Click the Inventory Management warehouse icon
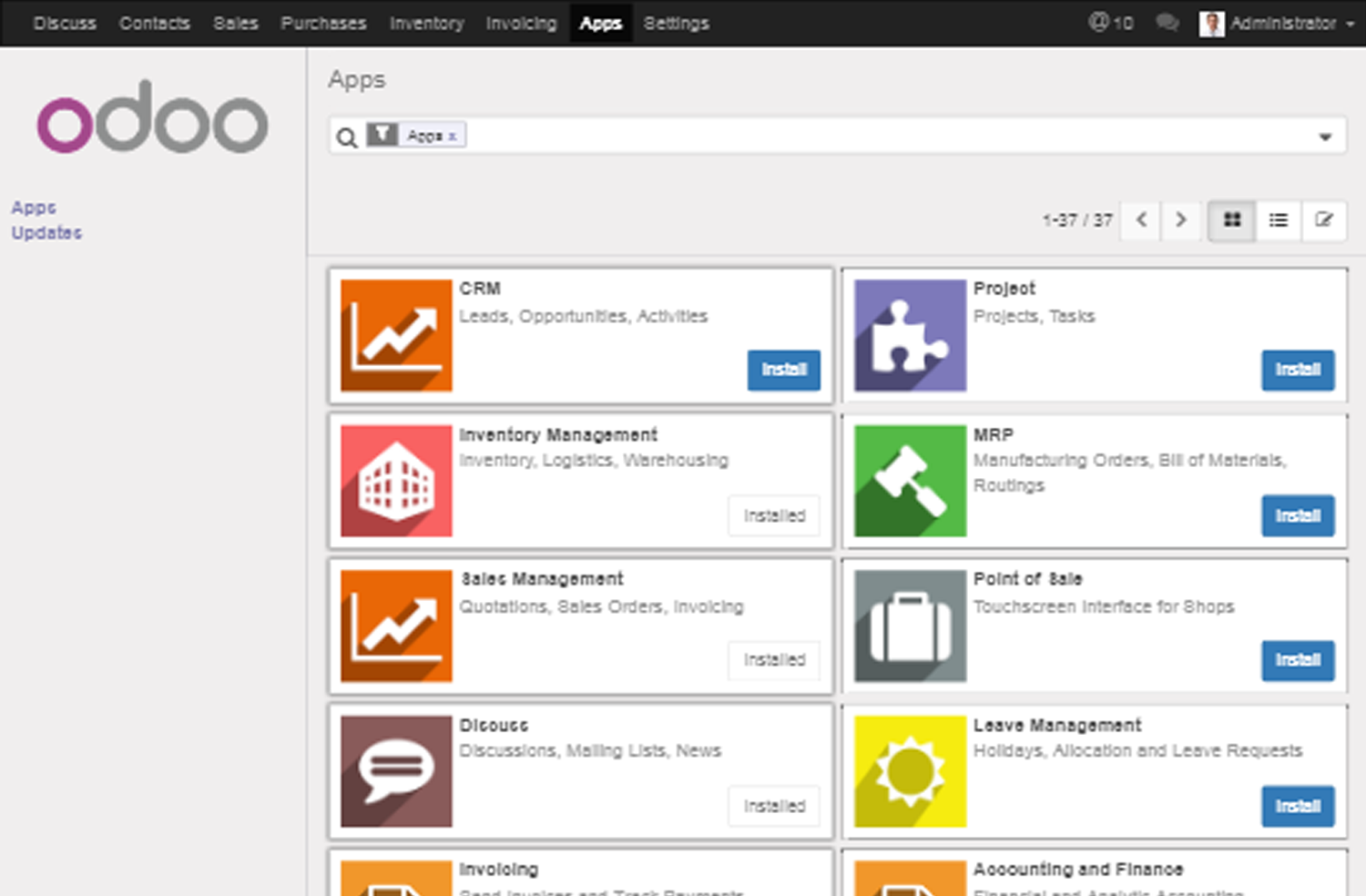Viewport: 1366px width, 896px height. tap(396, 481)
